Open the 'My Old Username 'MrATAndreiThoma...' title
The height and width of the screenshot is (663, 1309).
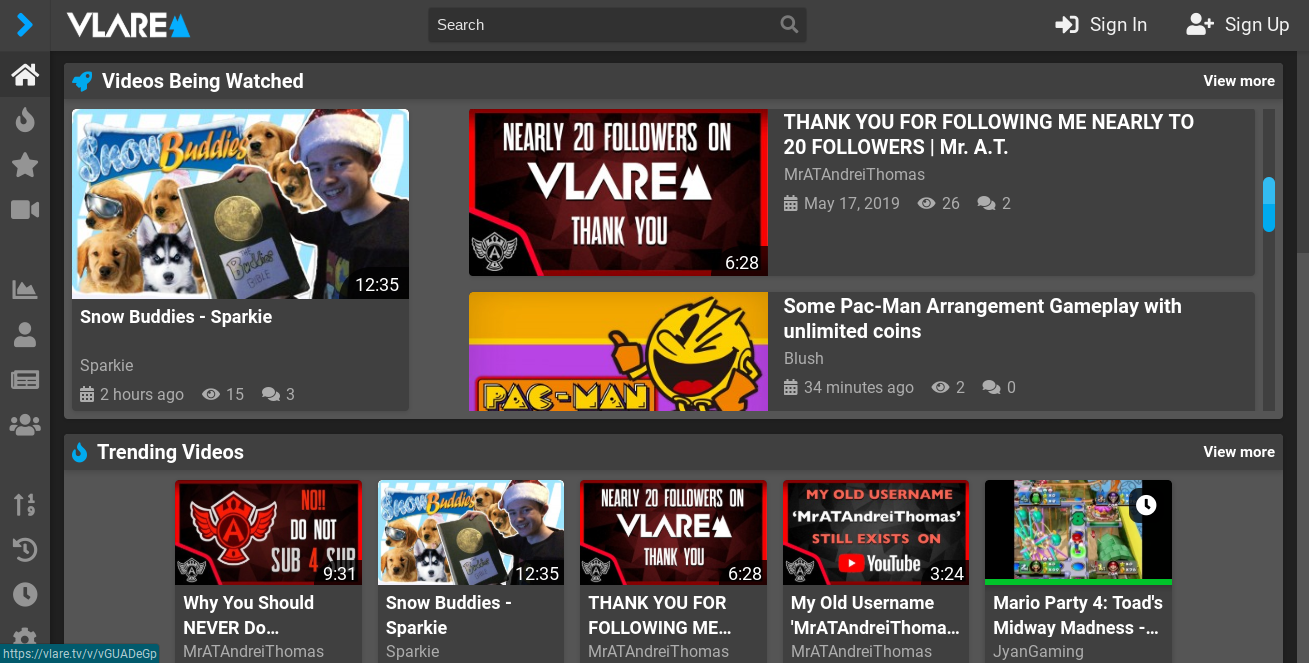(x=875, y=615)
